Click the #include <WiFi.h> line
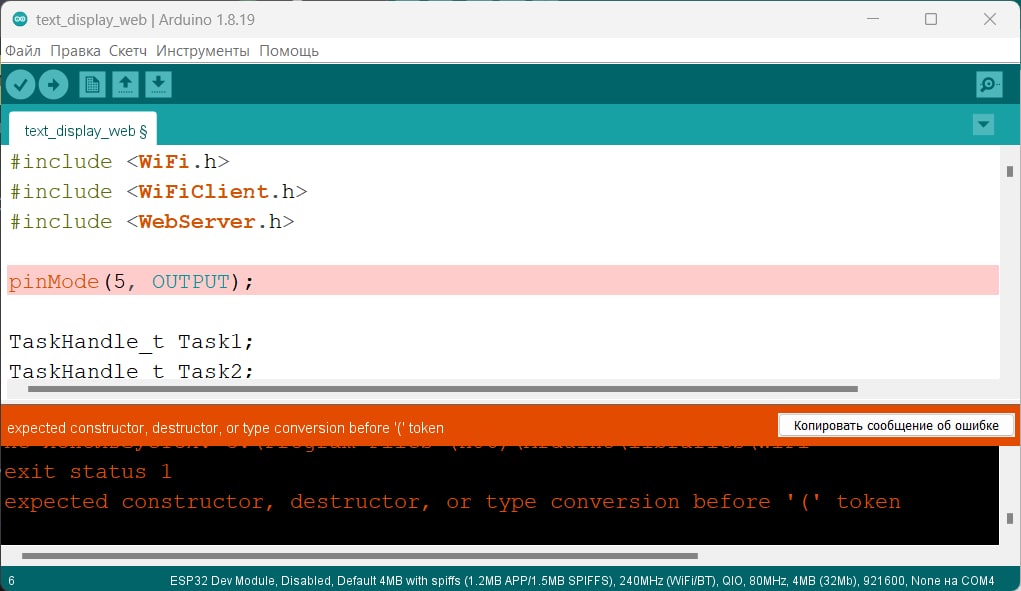 [119, 161]
